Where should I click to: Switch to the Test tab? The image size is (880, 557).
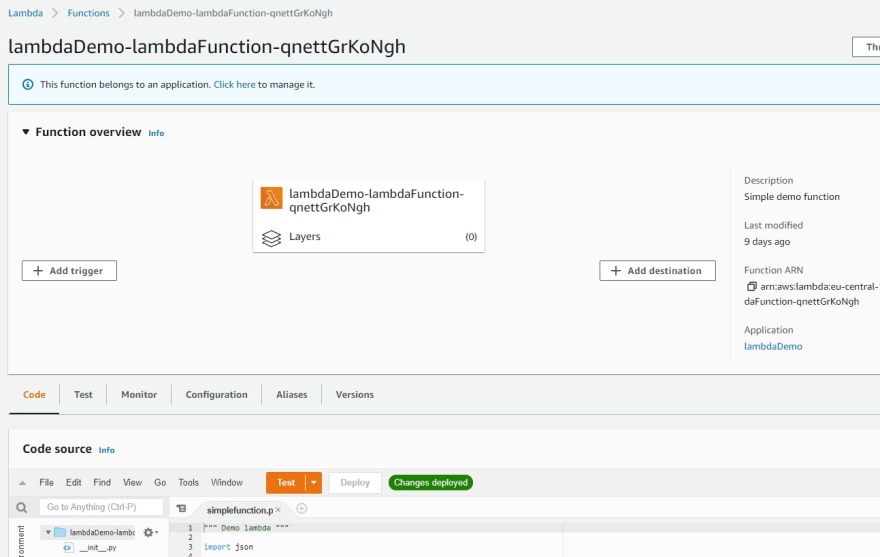click(x=83, y=395)
